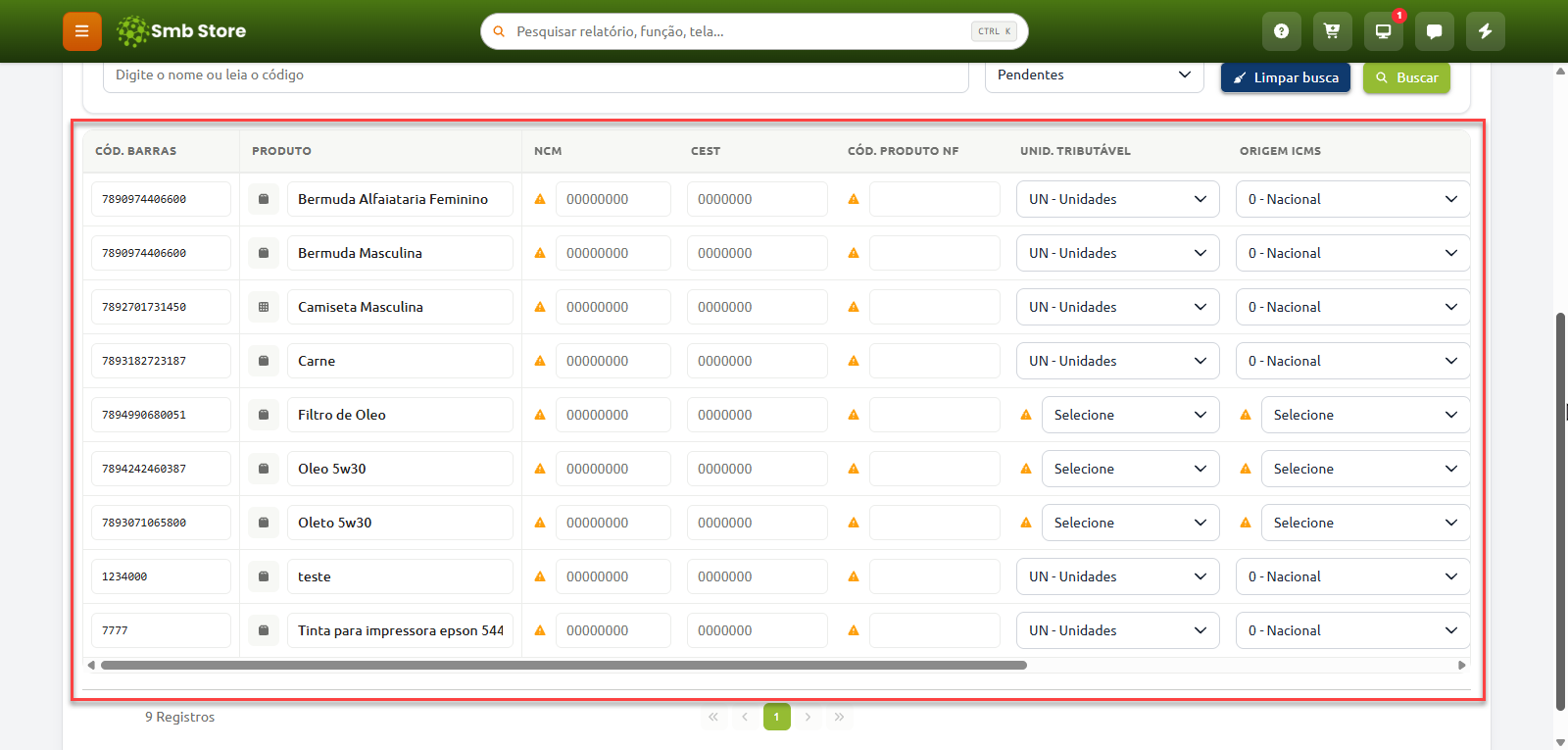Viewport: 1568px width, 750px height.
Task: Click the ORIGEM ICMS column header
Action: (1280, 151)
